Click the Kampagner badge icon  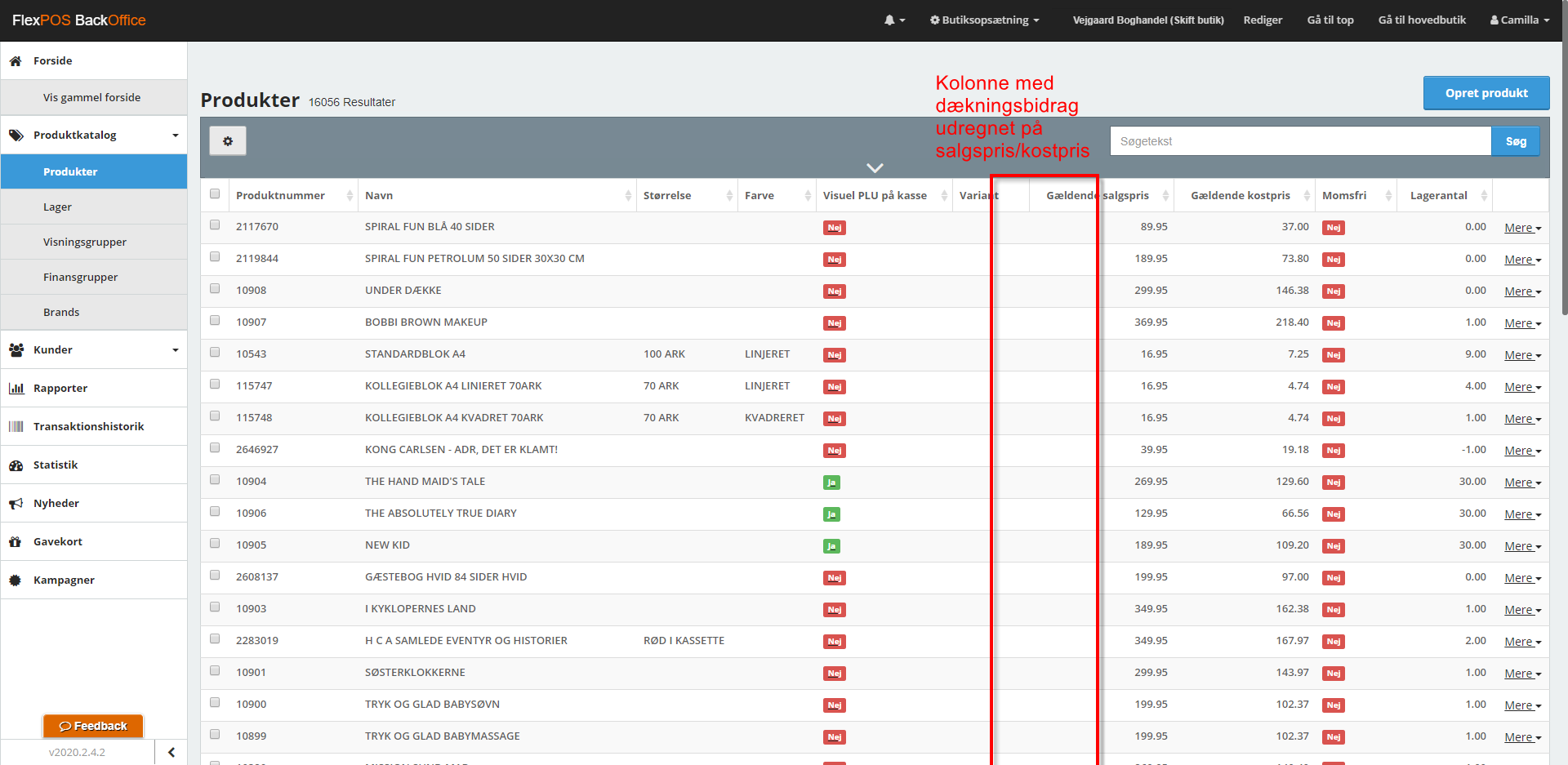click(16, 580)
